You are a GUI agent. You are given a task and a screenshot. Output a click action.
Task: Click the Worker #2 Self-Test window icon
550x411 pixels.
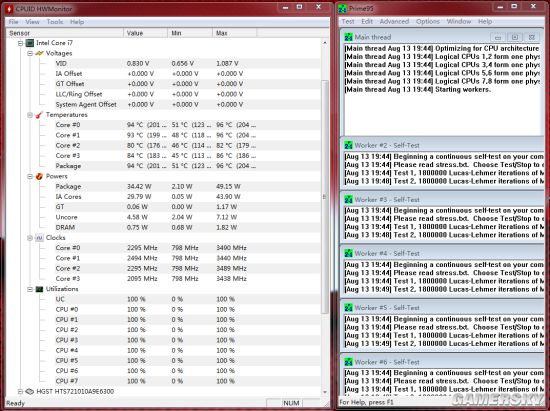(348, 145)
